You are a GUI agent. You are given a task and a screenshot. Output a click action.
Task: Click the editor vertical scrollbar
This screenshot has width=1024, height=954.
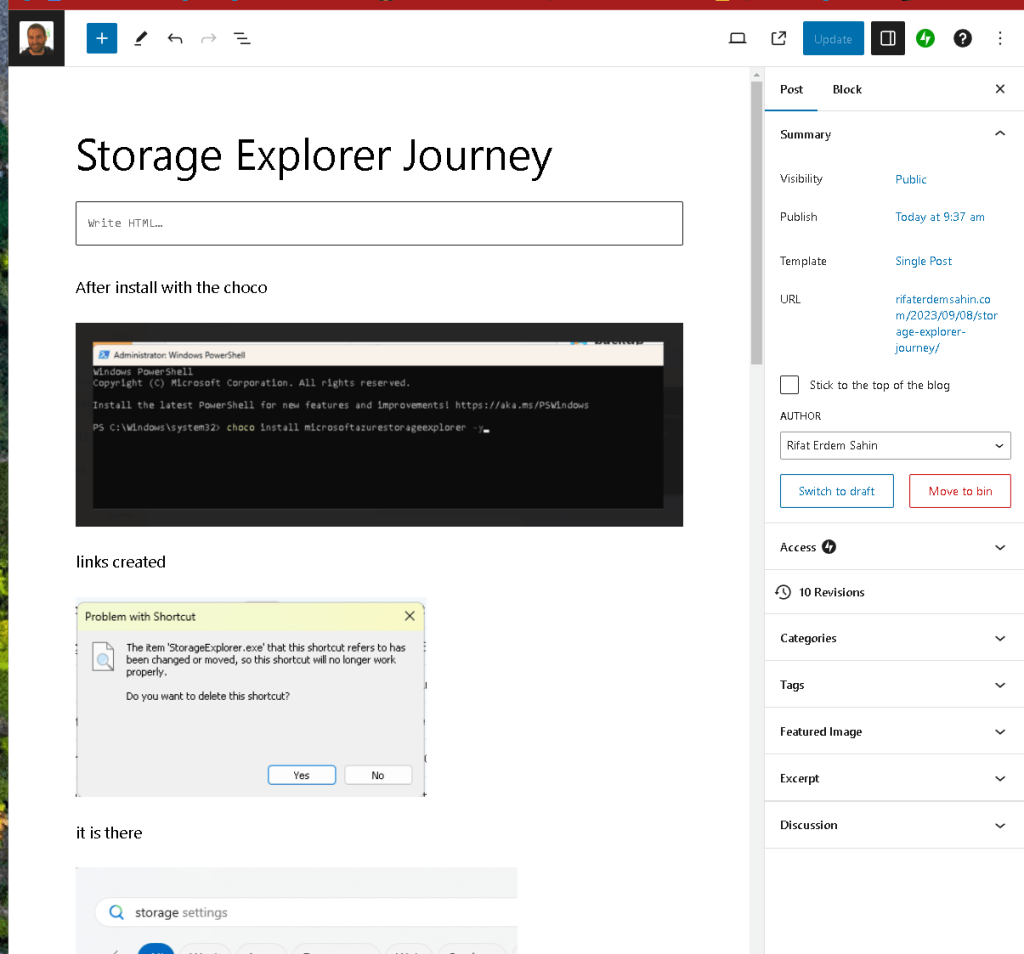coord(756,222)
